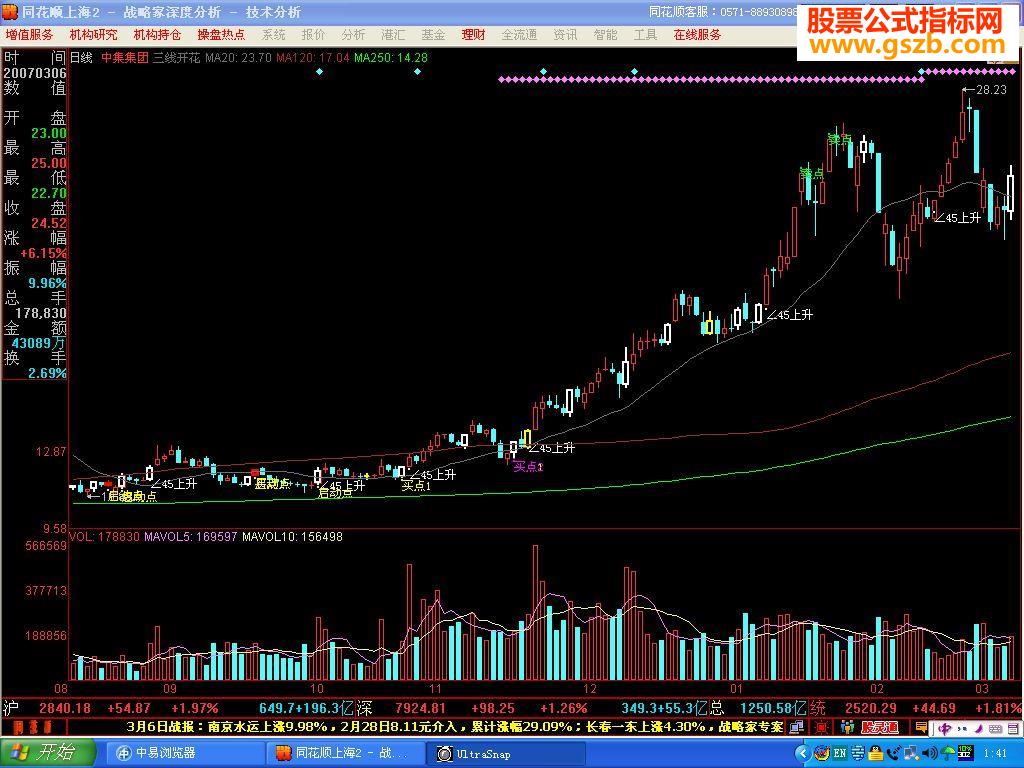
Task: Open the 在线服务 menu
Action: [x=697, y=35]
